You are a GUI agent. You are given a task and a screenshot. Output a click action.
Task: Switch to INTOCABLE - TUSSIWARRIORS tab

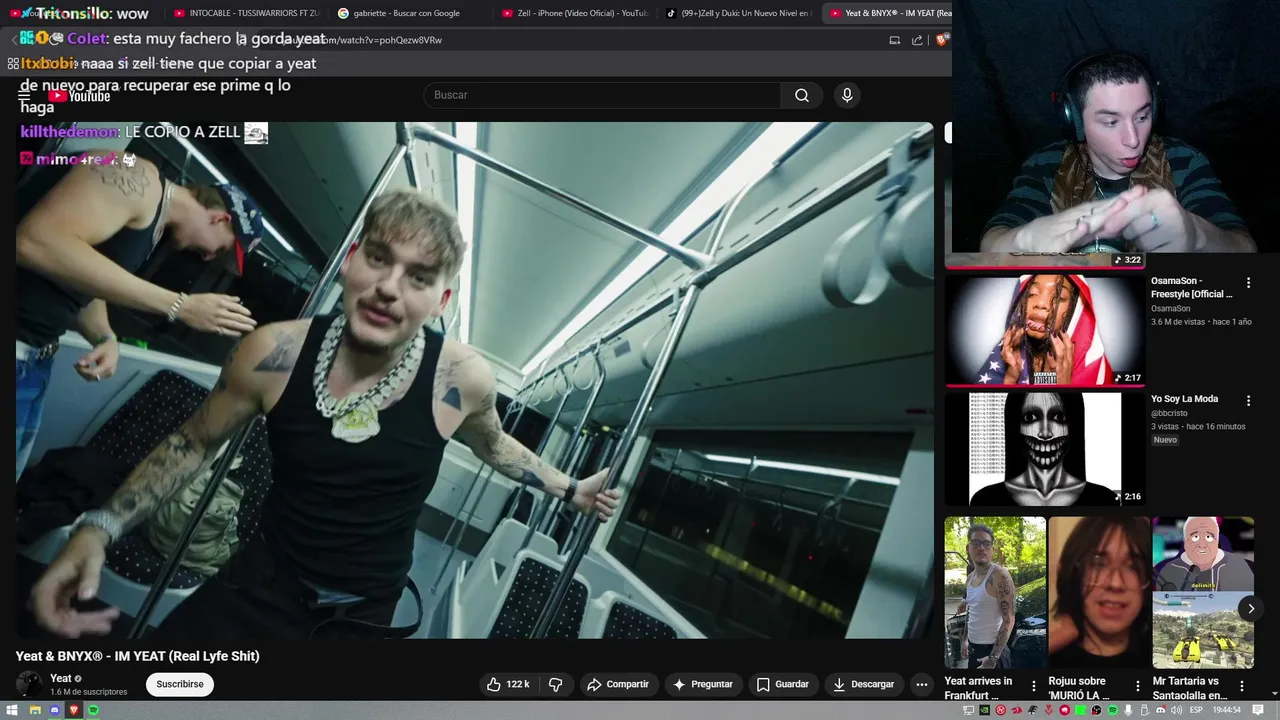pyautogui.click(x=245, y=13)
